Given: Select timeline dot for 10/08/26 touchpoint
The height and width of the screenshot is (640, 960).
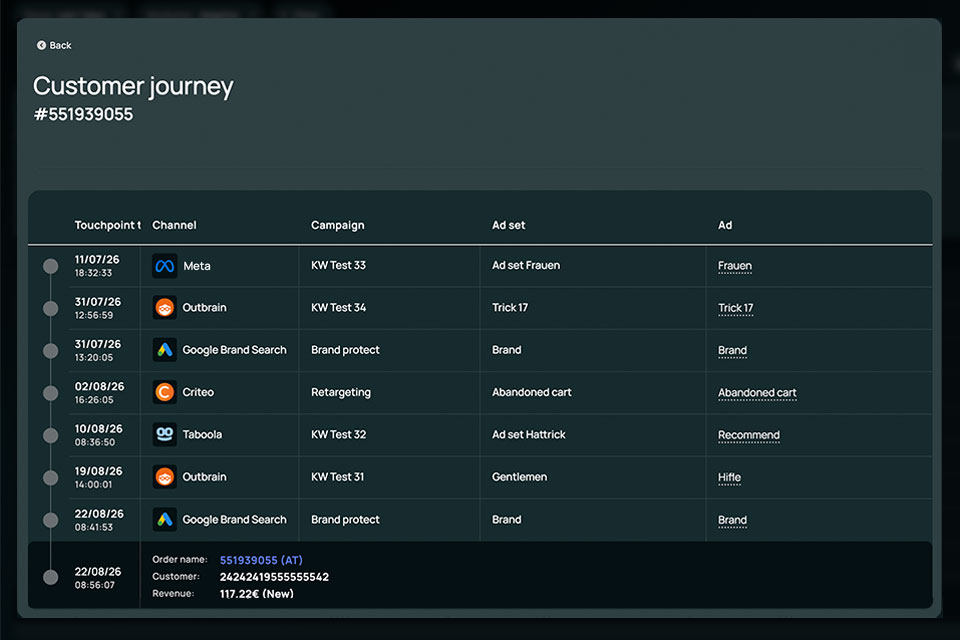Looking at the screenshot, I should pyautogui.click(x=51, y=435).
